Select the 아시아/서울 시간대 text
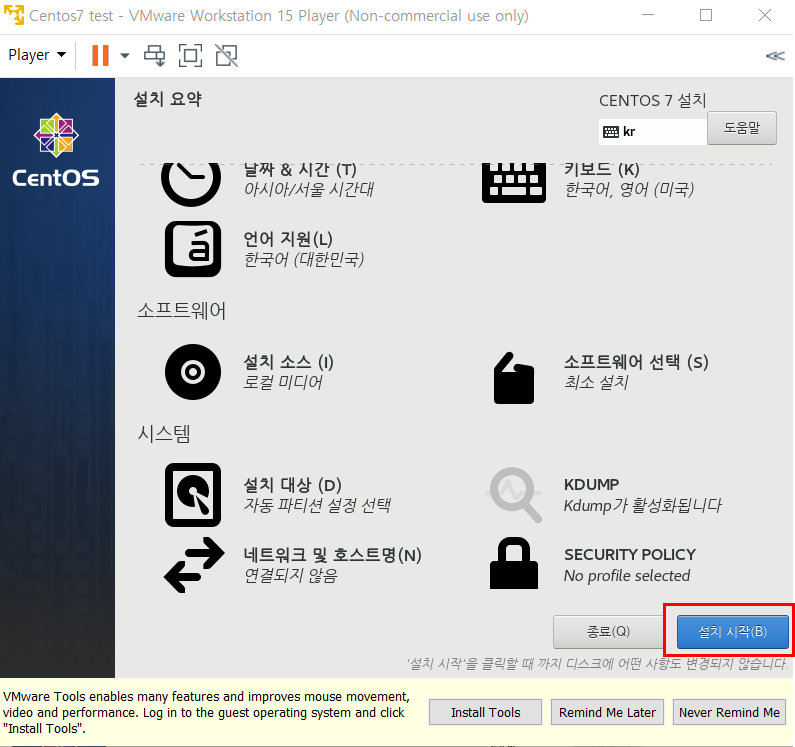 309,189
